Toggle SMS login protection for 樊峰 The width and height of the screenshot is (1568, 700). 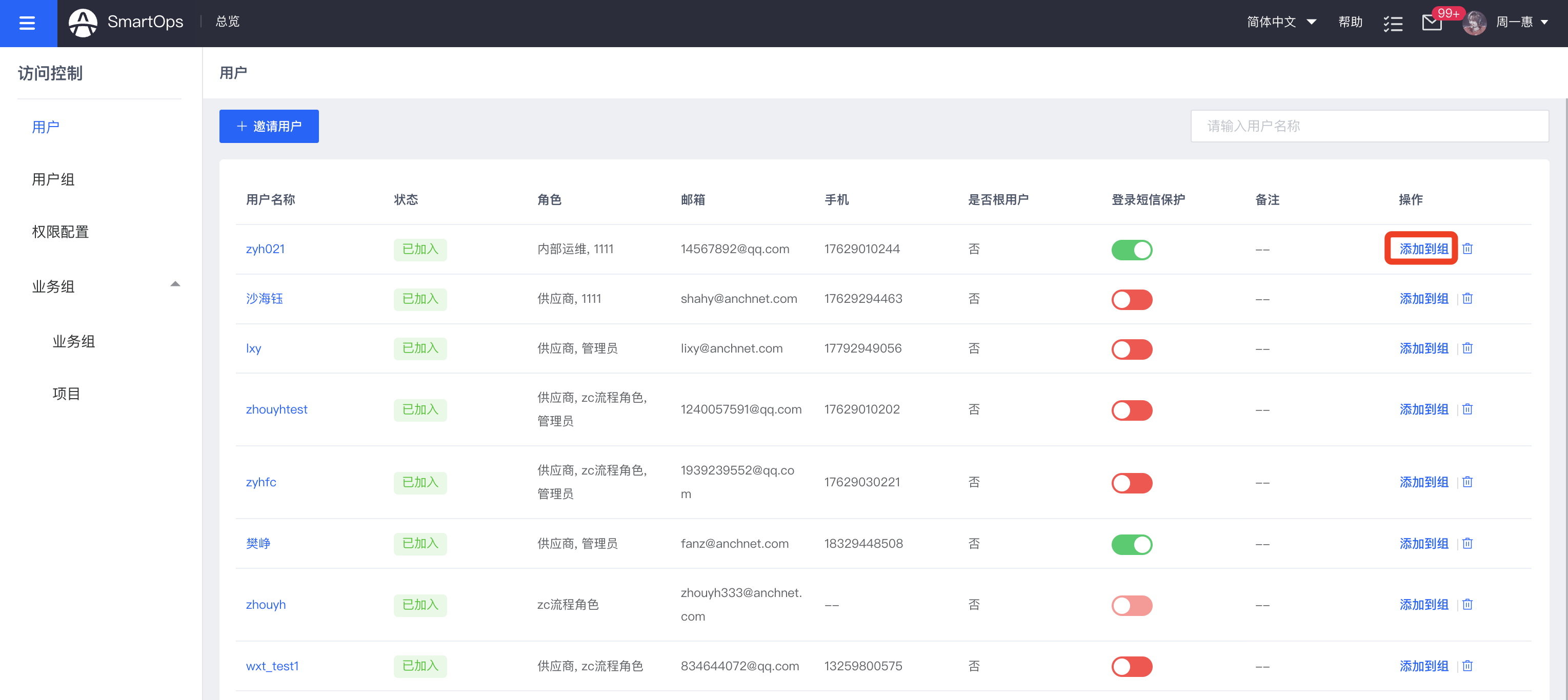pos(1132,544)
